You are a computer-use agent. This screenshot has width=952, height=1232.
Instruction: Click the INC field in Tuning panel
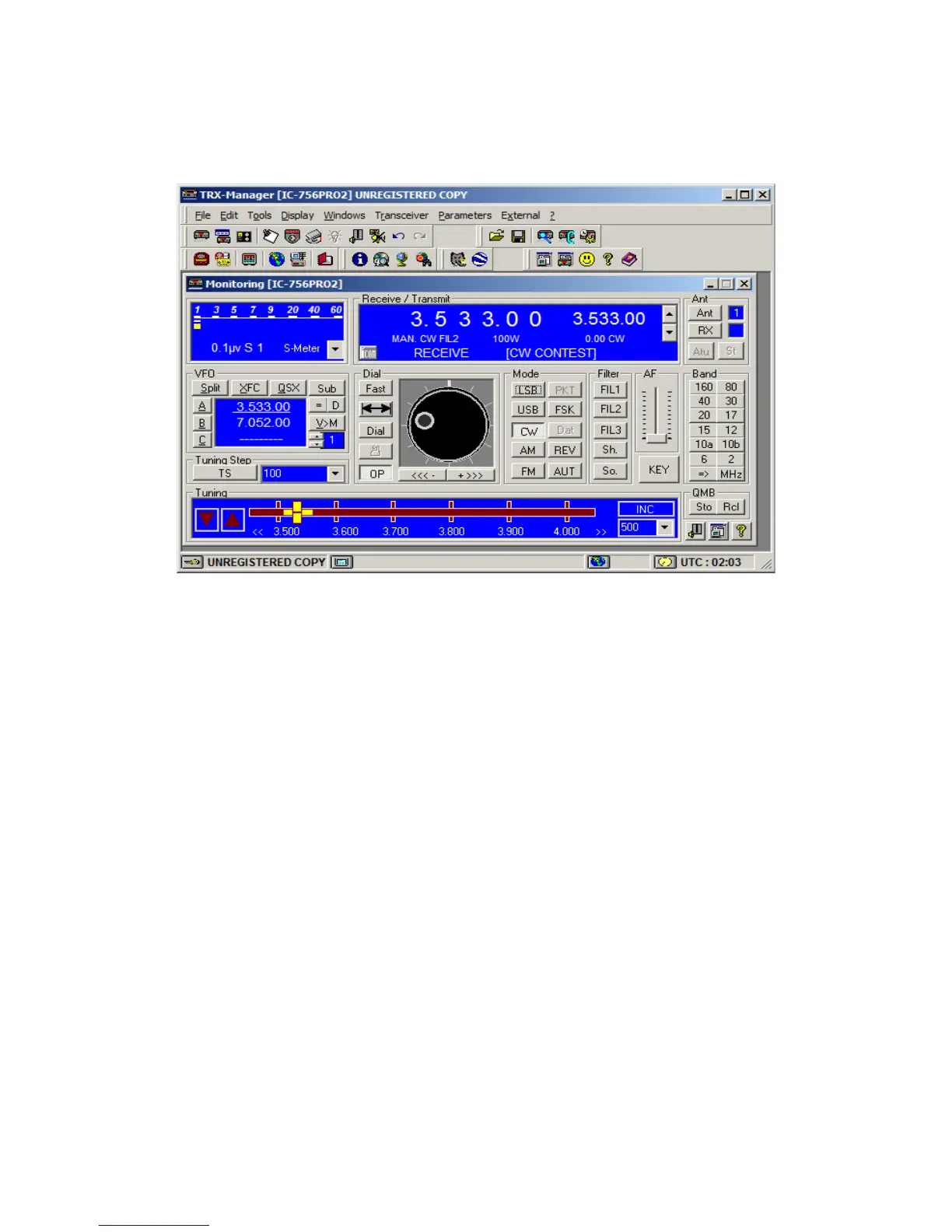tap(646, 509)
